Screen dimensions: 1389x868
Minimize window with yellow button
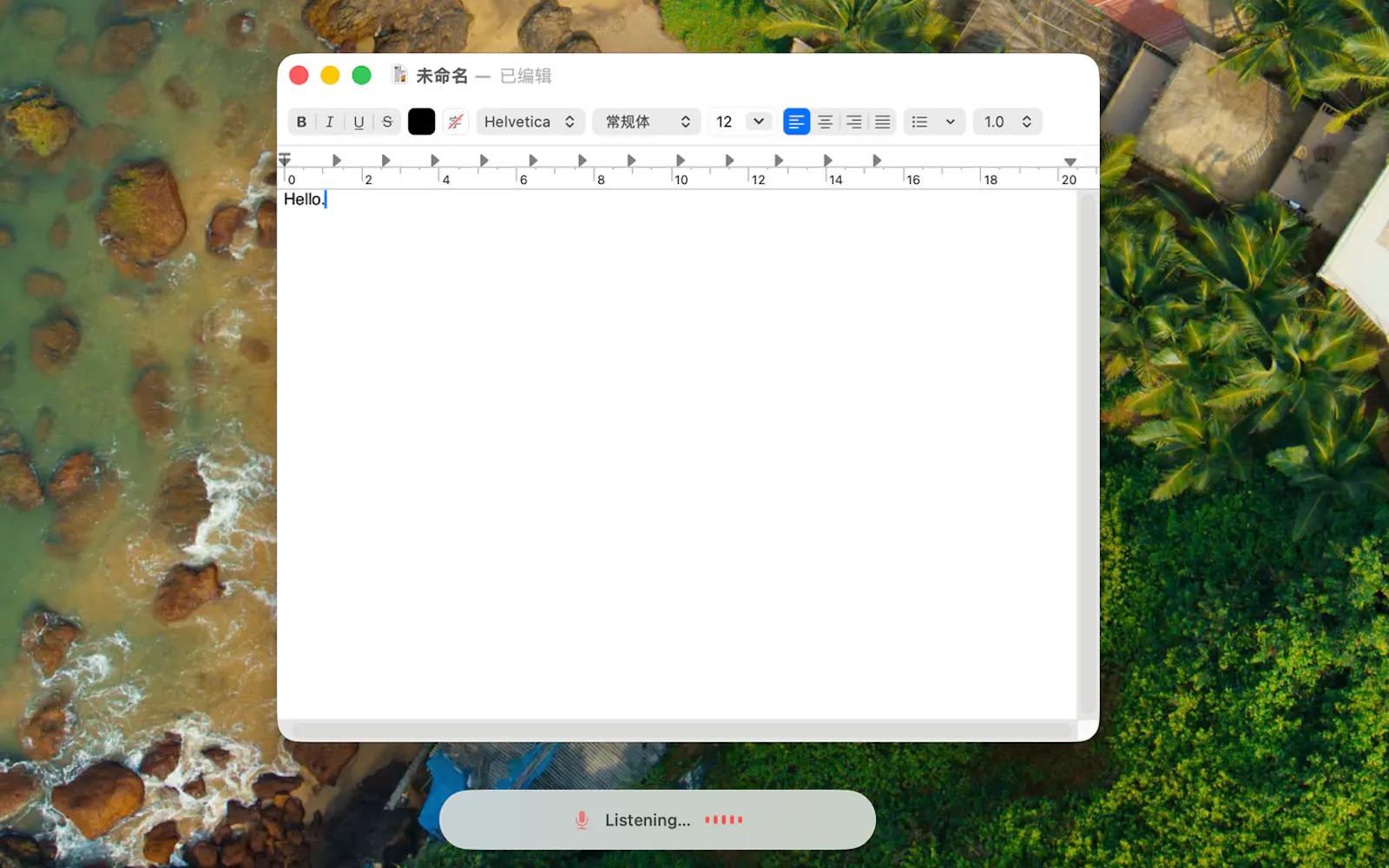[330, 76]
